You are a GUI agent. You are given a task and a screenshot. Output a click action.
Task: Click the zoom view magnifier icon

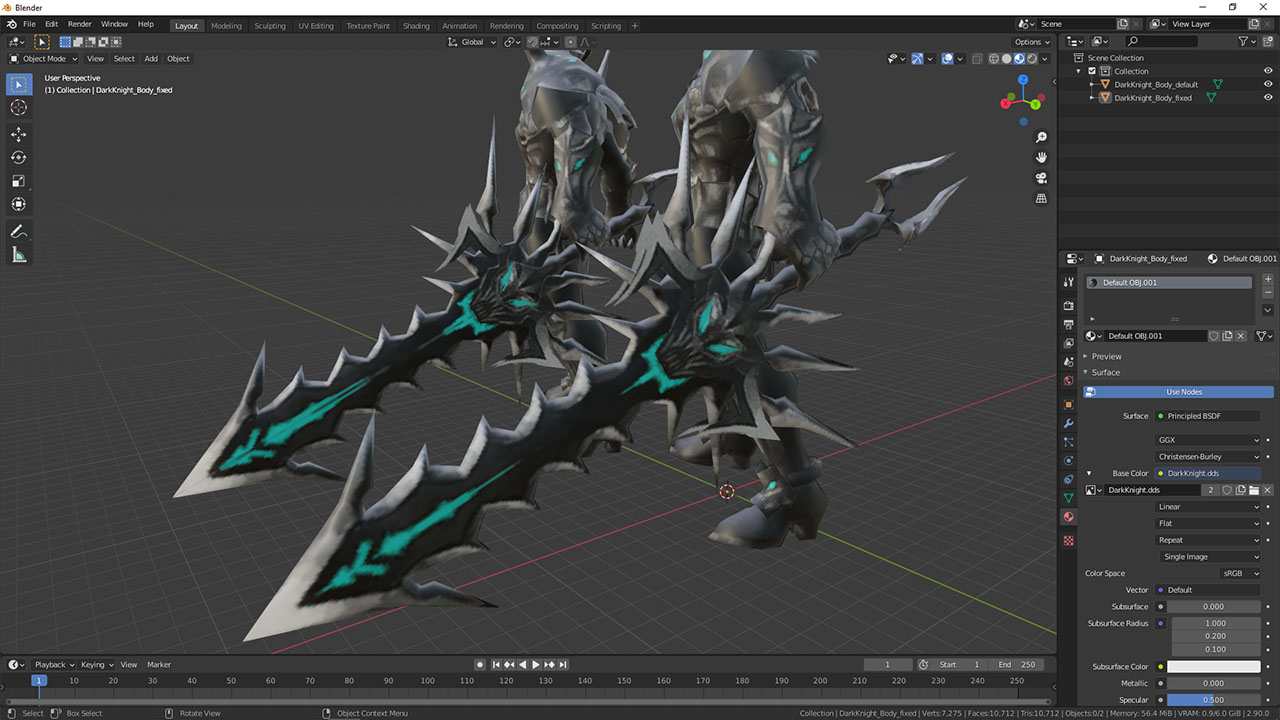pyautogui.click(x=1041, y=137)
